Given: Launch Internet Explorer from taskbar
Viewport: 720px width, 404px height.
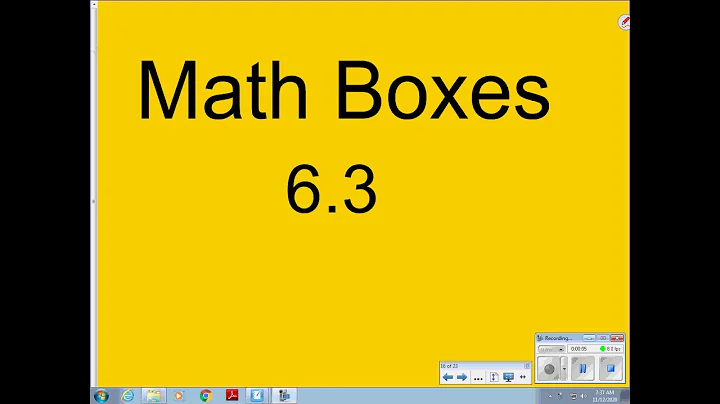Looking at the screenshot, I should tap(128, 395).
